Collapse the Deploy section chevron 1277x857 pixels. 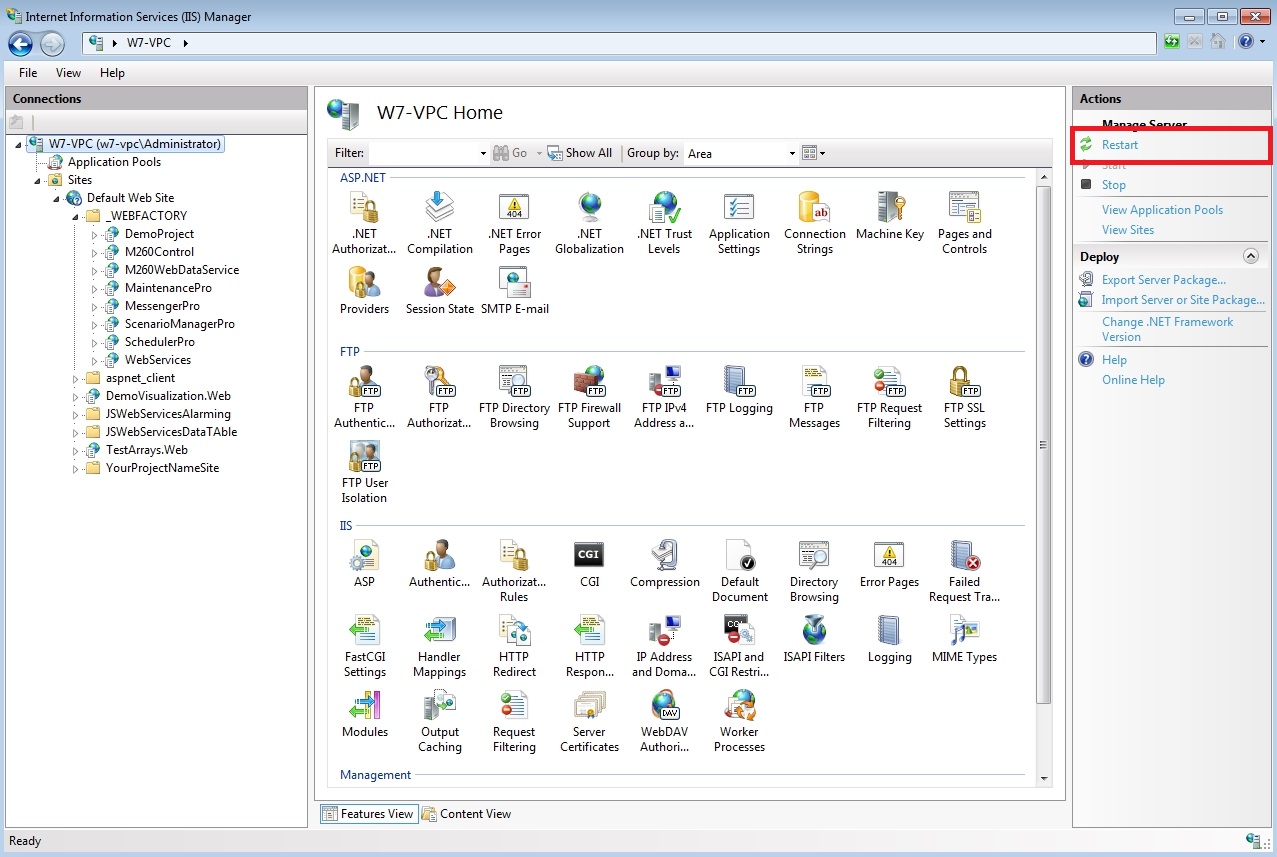[1250, 257]
